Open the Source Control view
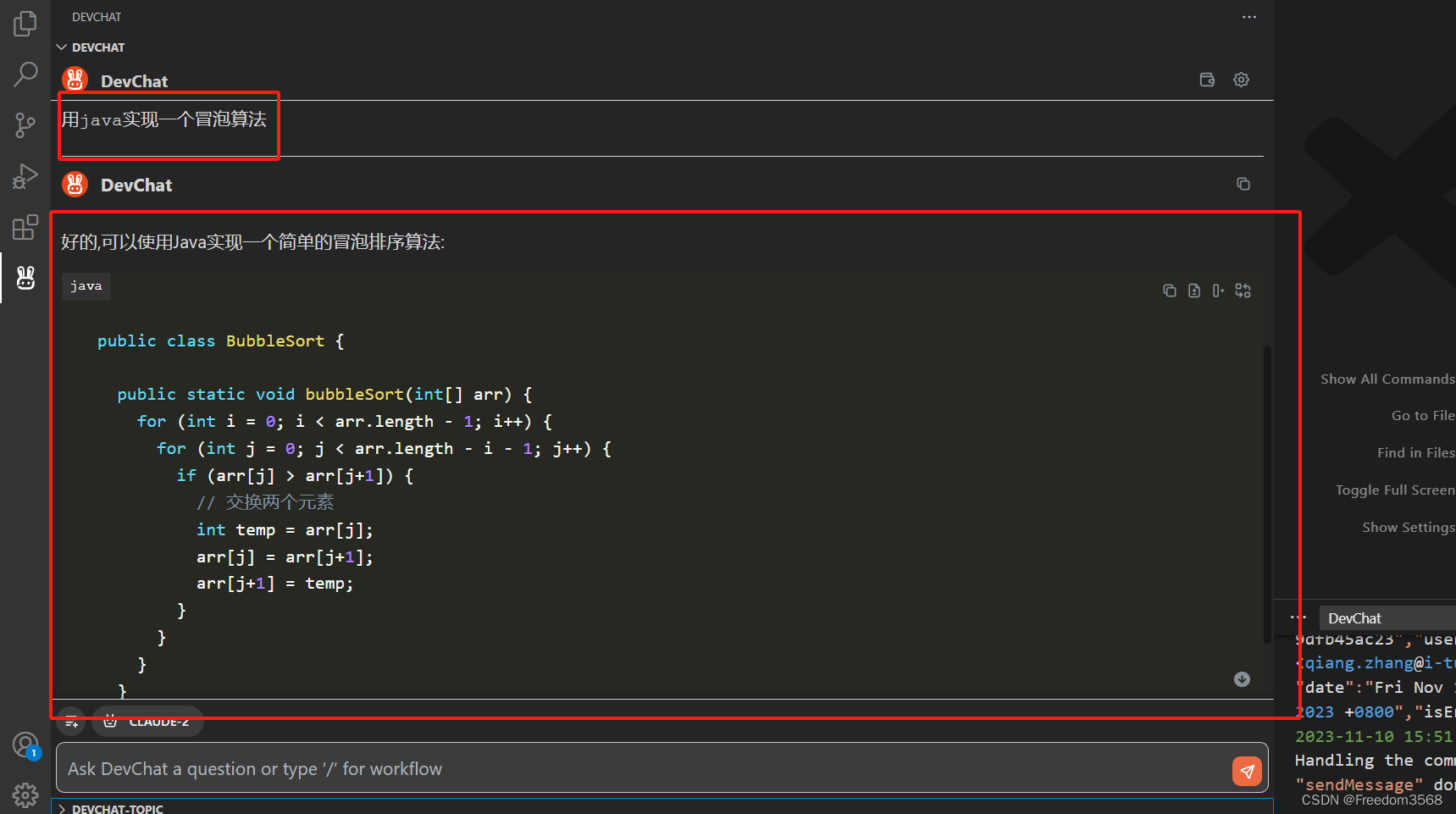The image size is (1456, 814). coord(25,125)
